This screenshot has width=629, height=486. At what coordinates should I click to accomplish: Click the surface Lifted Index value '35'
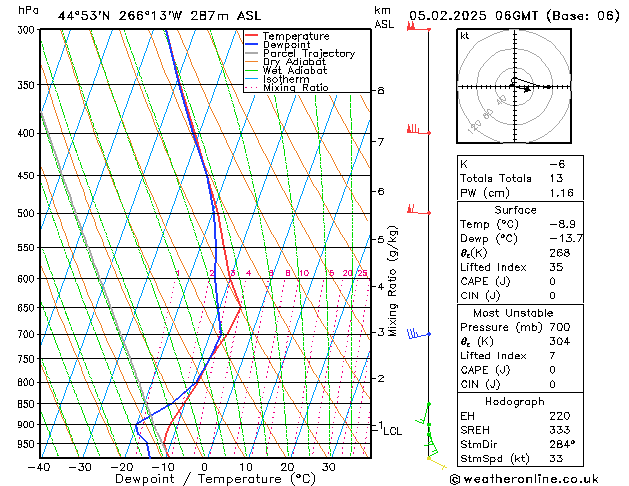556,267
